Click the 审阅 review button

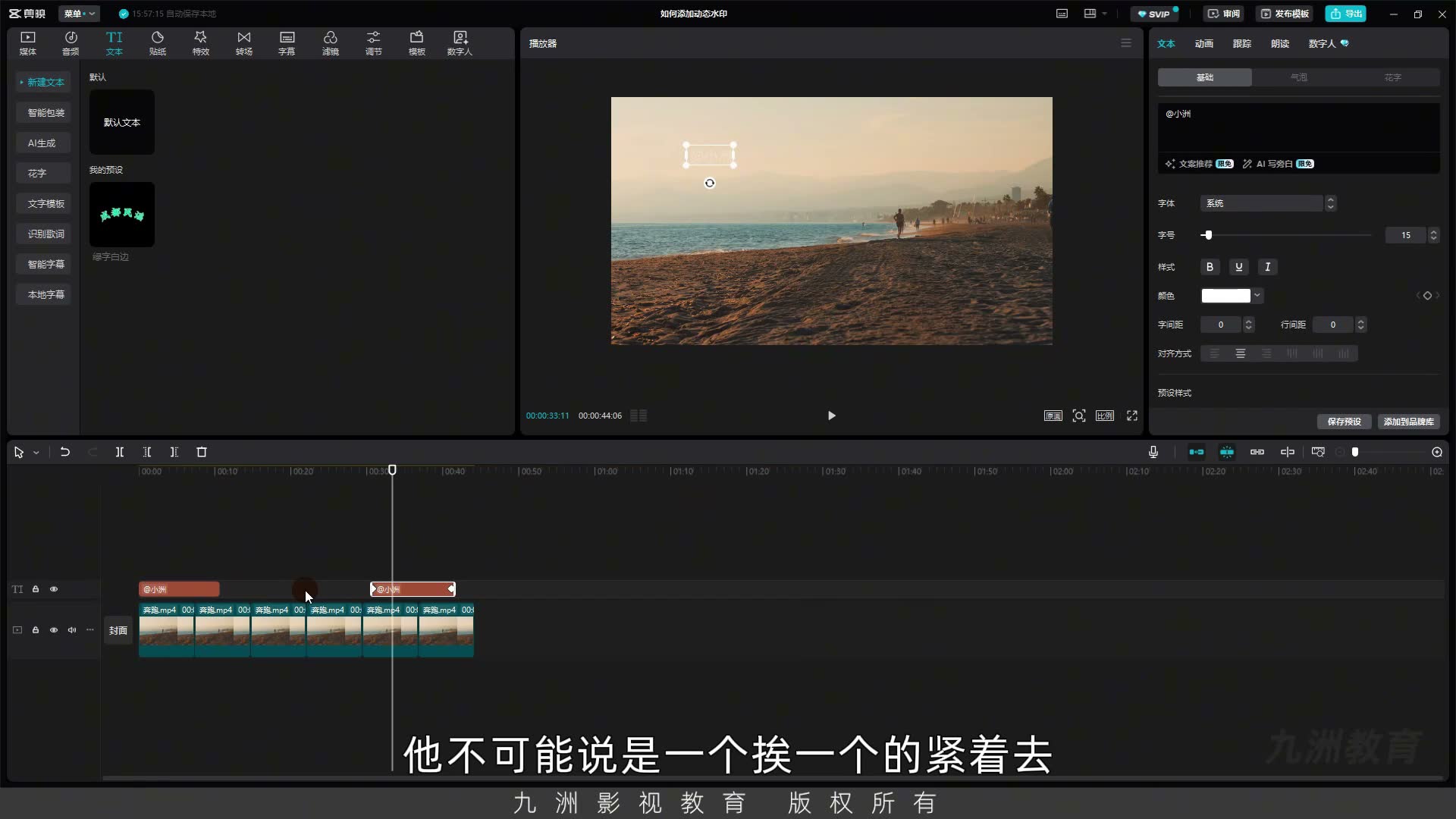point(1224,14)
